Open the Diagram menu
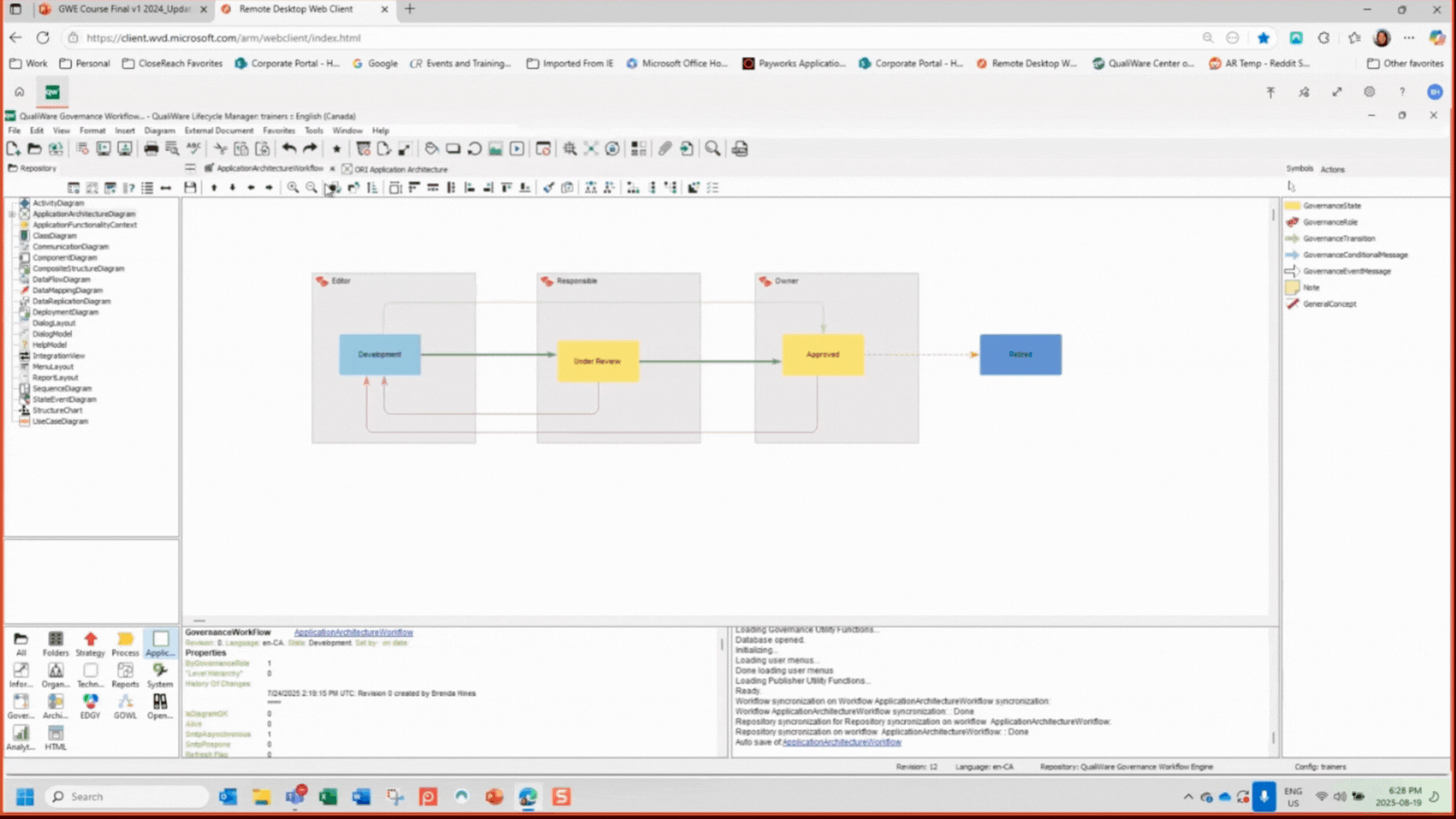The image size is (1456, 819). tap(159, 130)
